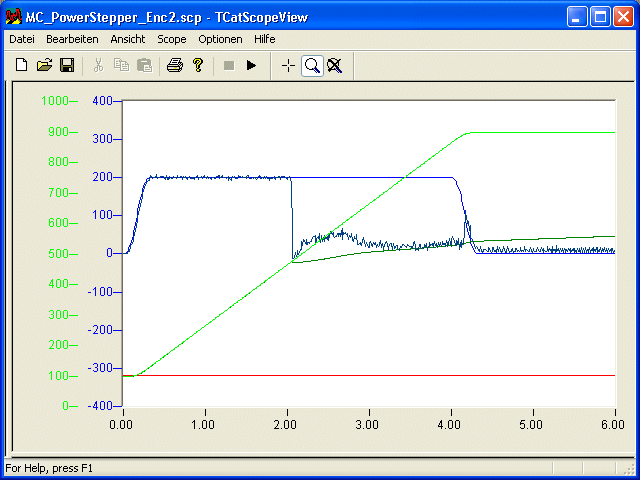Click the Cut scissors icon
The height and width of the screenshot is (480, 640).
pyautogui.click(x=98, y=65)
